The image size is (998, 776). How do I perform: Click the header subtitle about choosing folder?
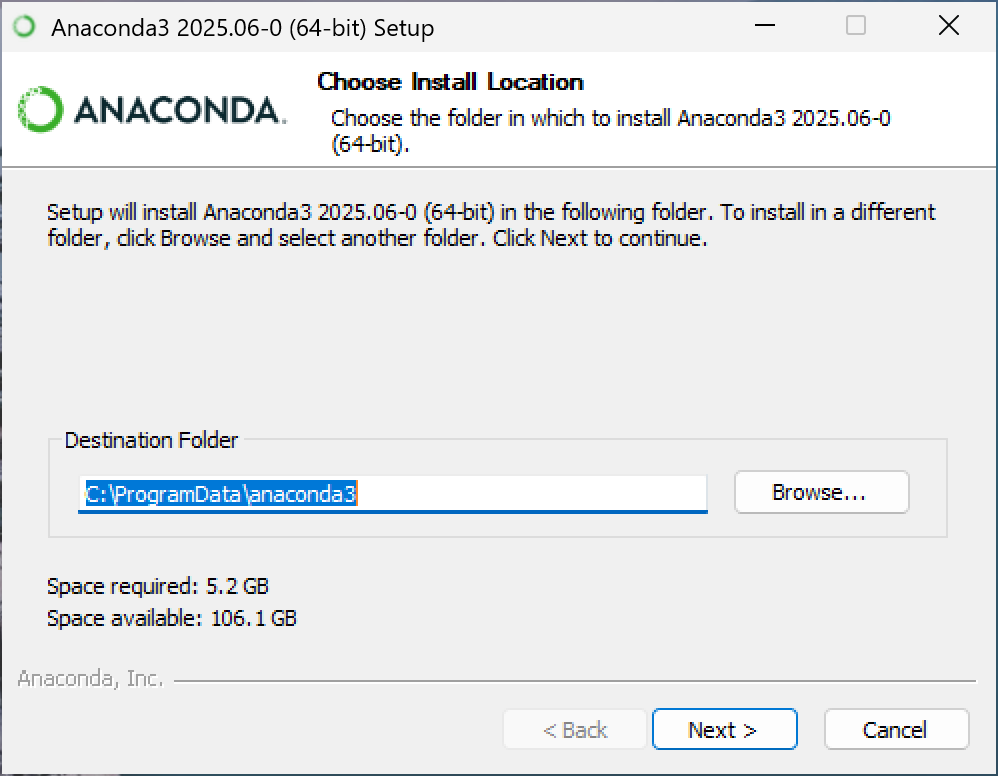(610, 130)
